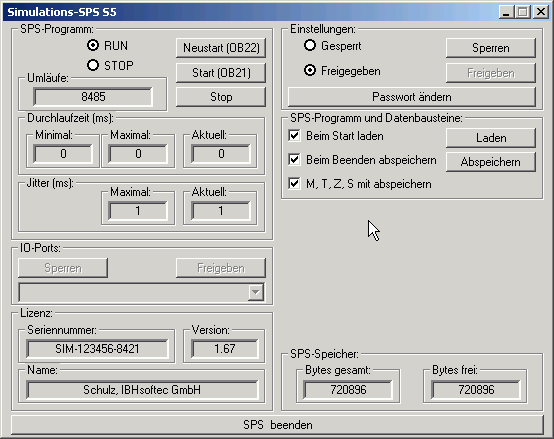Stop the SPS program with the Stop button
The image size is (554, 439).
[x=221, y=97]
